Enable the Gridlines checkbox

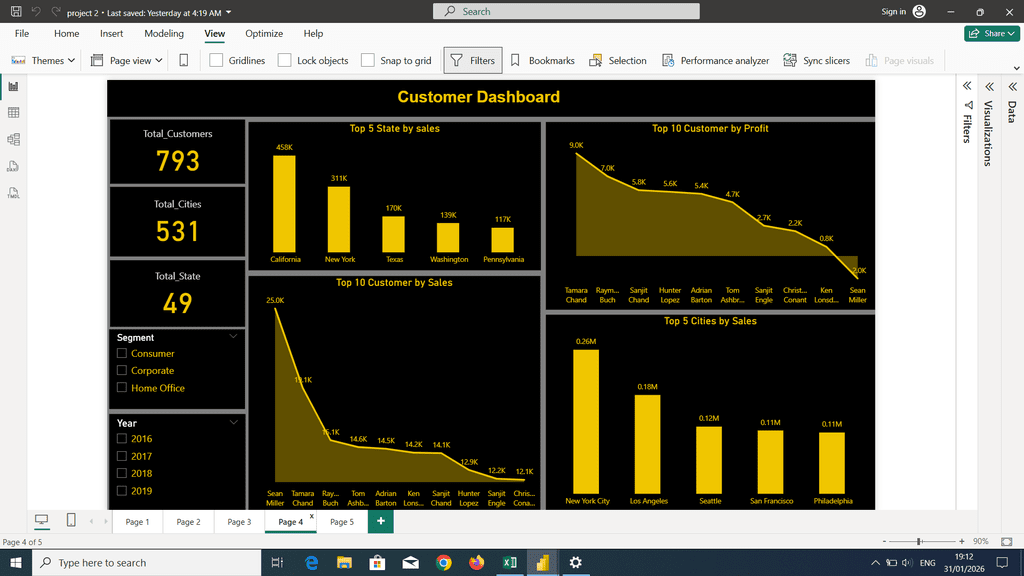tap(217, 60)
